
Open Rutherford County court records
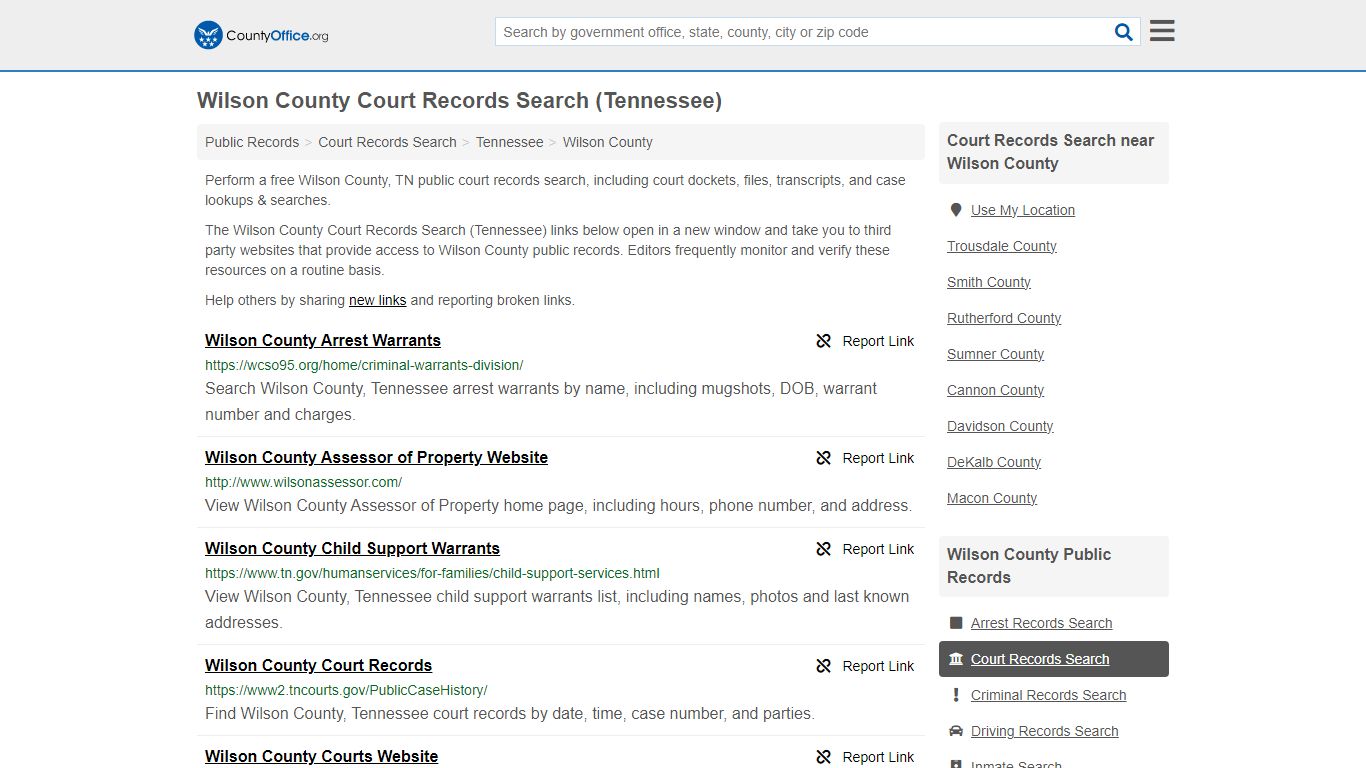pyautogui.click(x=1004, y=318)
